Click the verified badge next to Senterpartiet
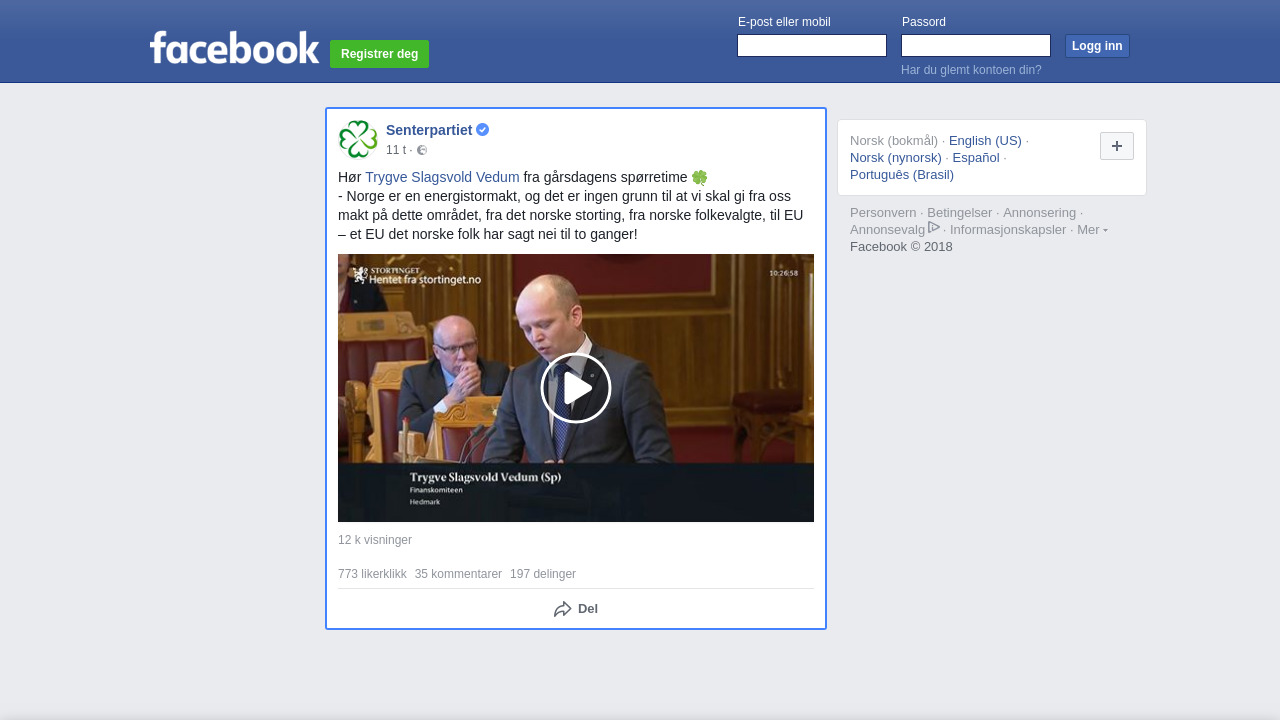1280x720 pixels. tap(482, 130)
